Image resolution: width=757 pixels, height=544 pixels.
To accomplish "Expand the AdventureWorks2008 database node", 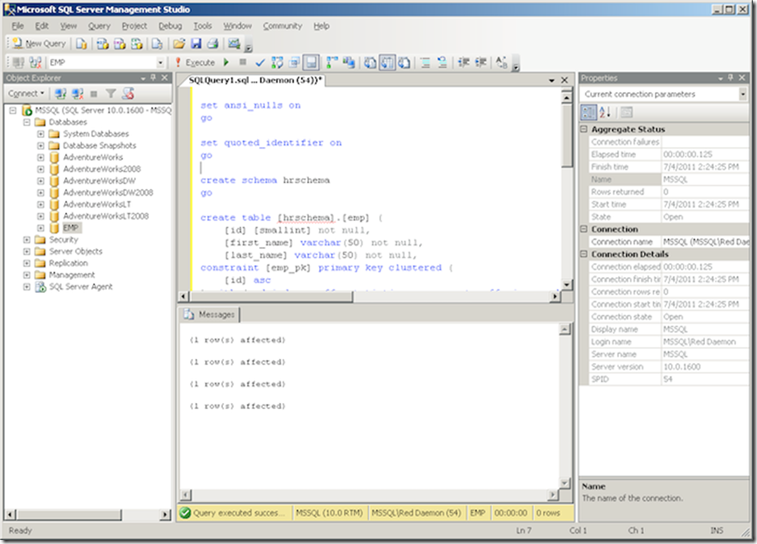I will [41, 169].
